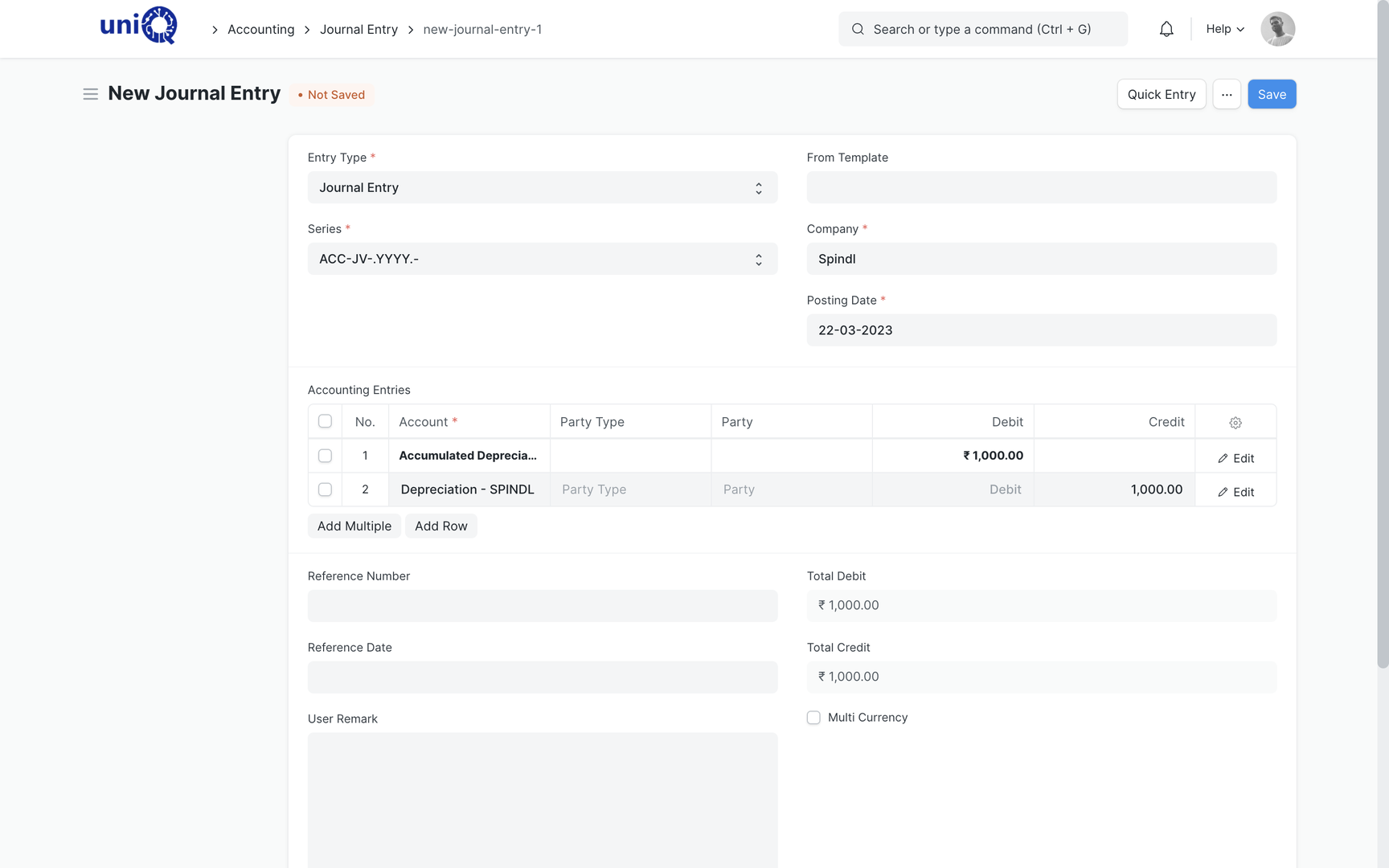Image resolution: width=1389 pixels, height=868 pixels.
Task: Click the Reference Date field
Action: [x=543, y=678]
